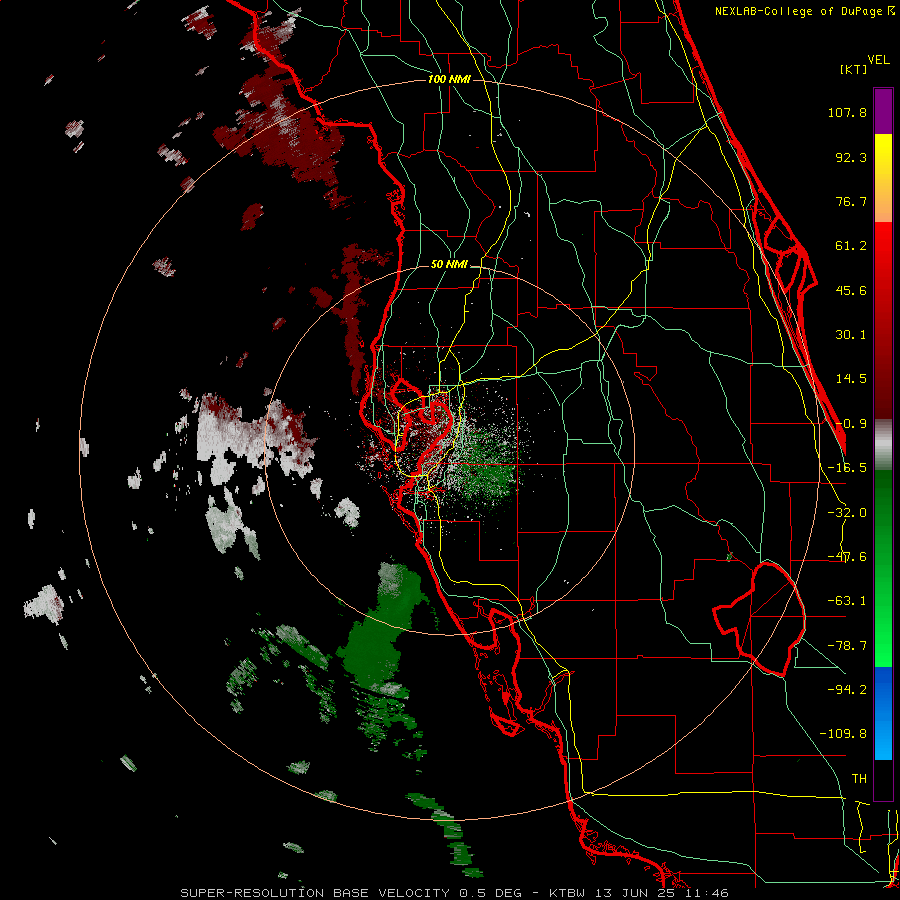Select the -47.6 scale value
Viewport: 900px width, 900px height.
point(847,557)
